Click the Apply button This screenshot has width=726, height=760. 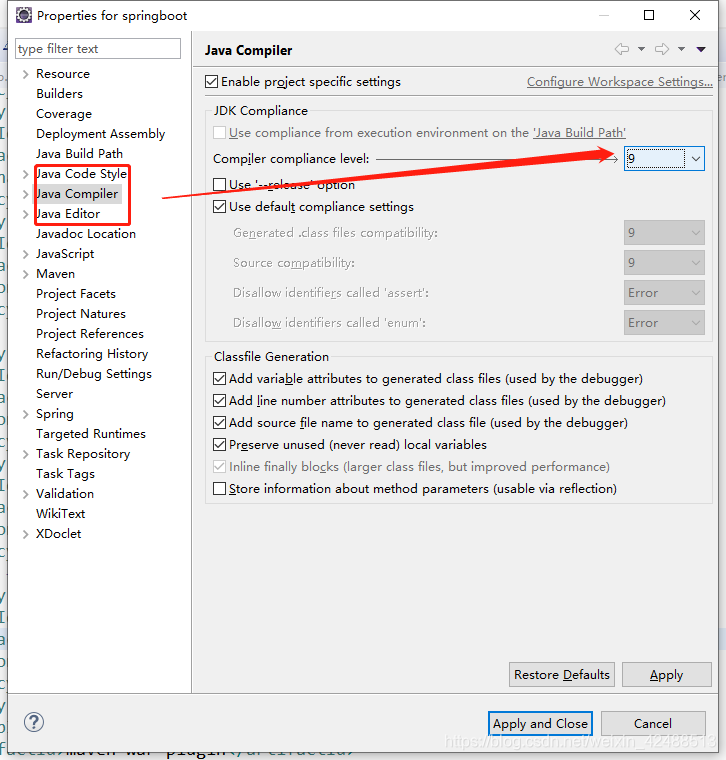coord(667,675)
